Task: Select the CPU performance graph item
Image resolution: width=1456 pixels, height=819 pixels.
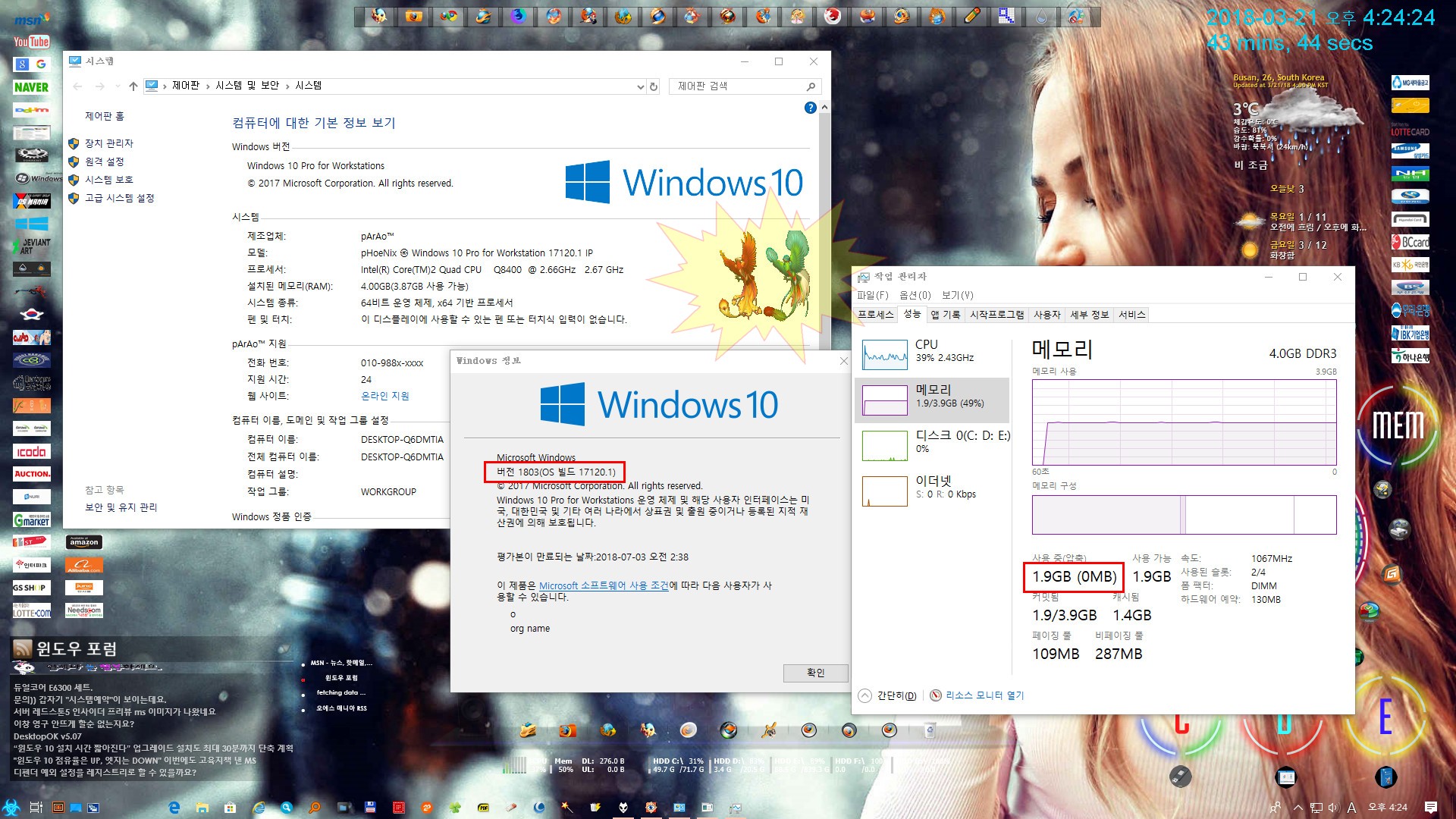Action: click(933, 354)
